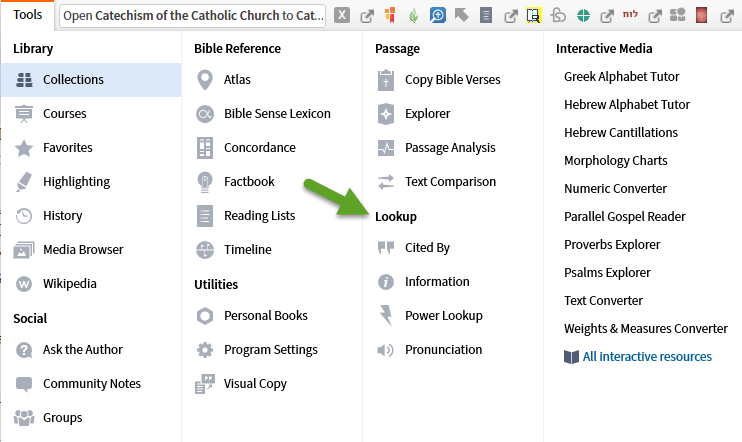Click the Pronunciation speaker icon

[x=386, y=350]
